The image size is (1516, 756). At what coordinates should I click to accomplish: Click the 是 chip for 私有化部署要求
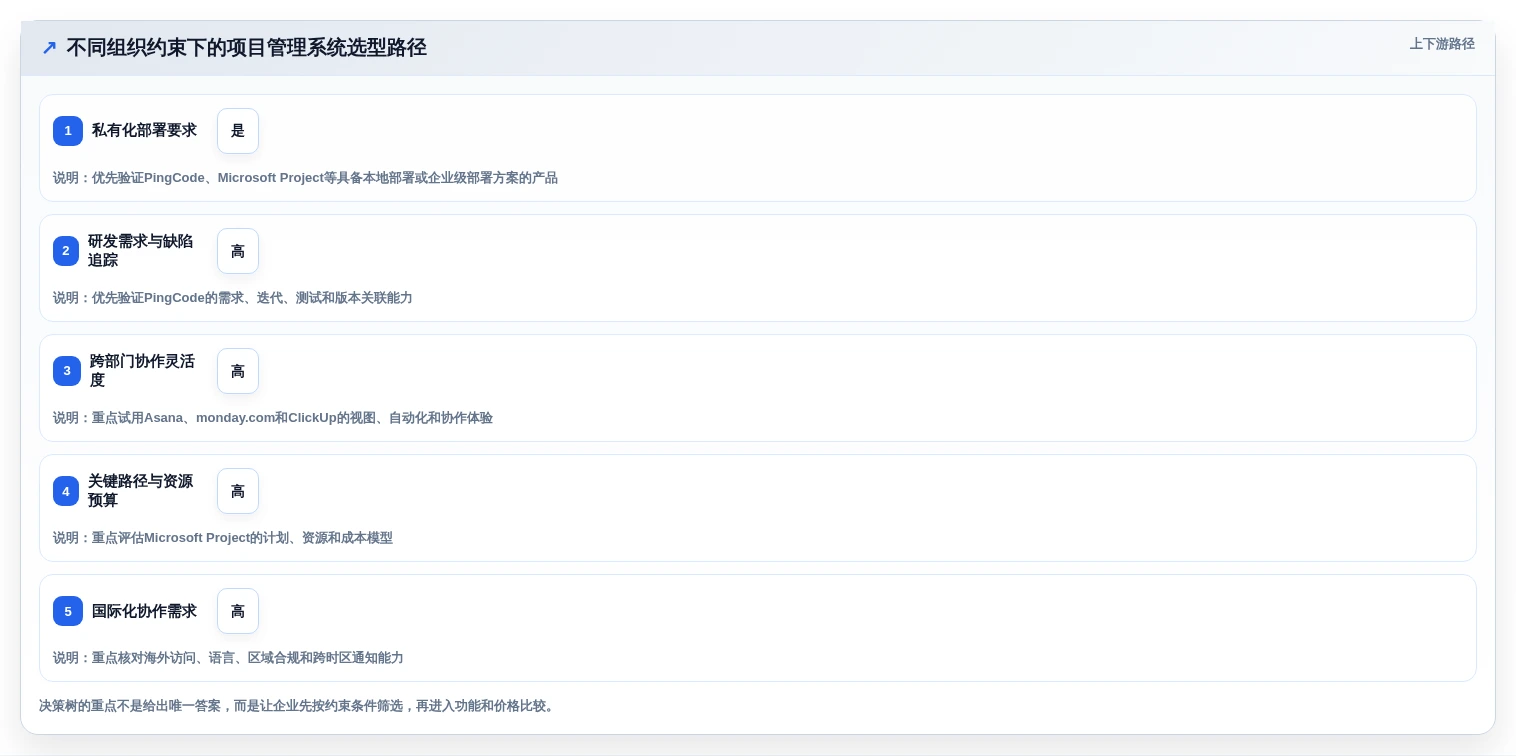pyautogui.click(x=238, y=131)
